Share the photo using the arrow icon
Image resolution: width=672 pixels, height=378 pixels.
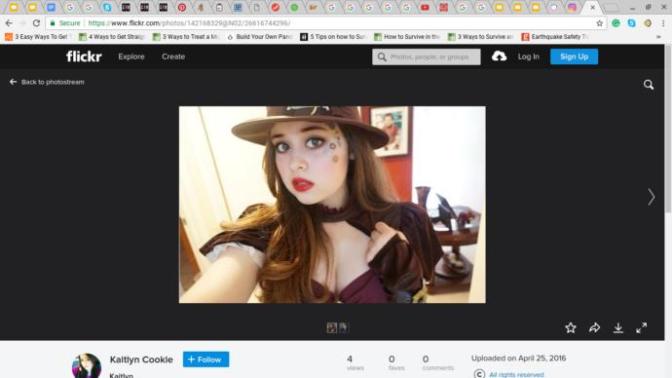[x=594, y=328]
